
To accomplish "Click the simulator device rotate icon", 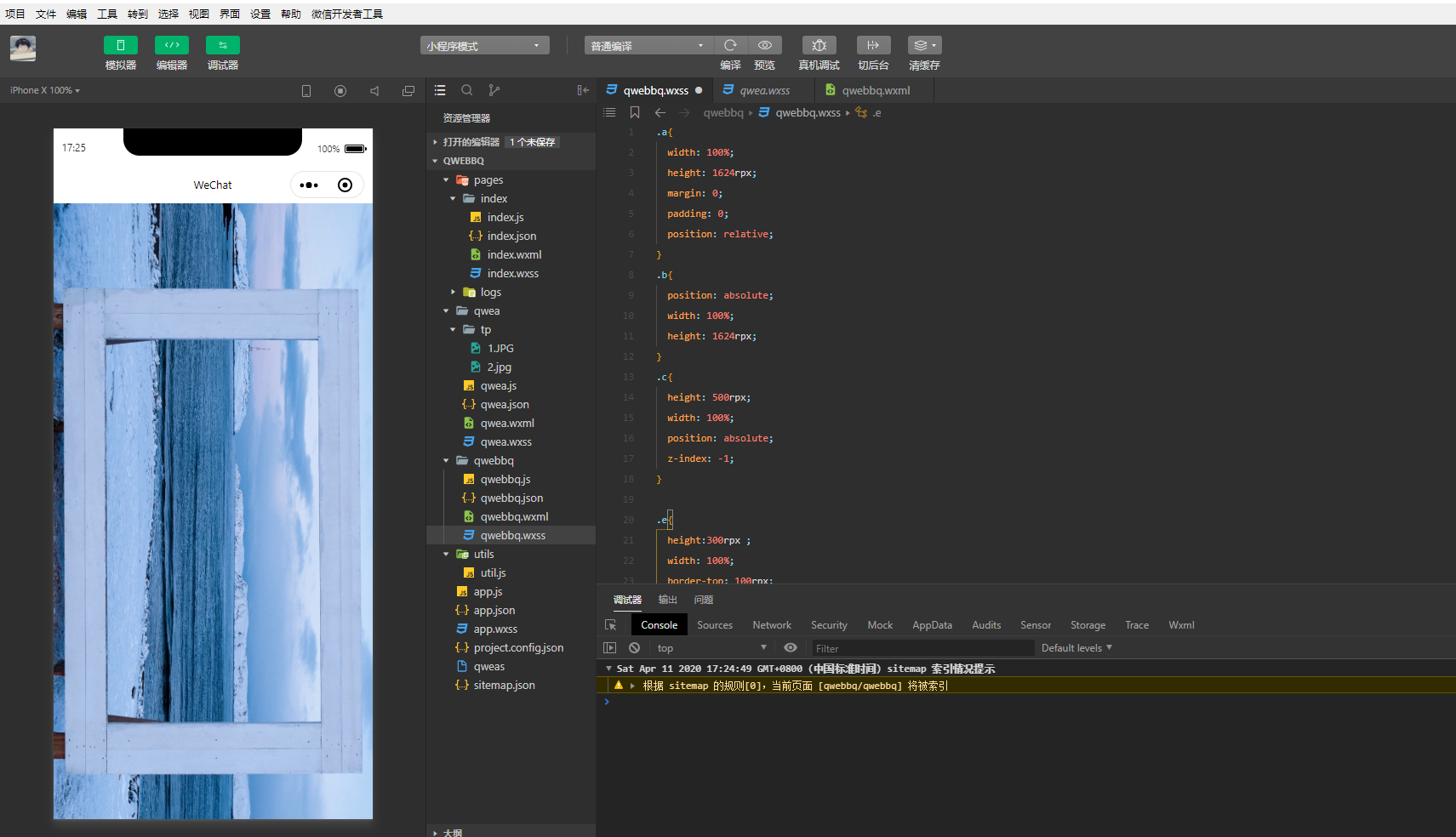I will pos(306,91).
